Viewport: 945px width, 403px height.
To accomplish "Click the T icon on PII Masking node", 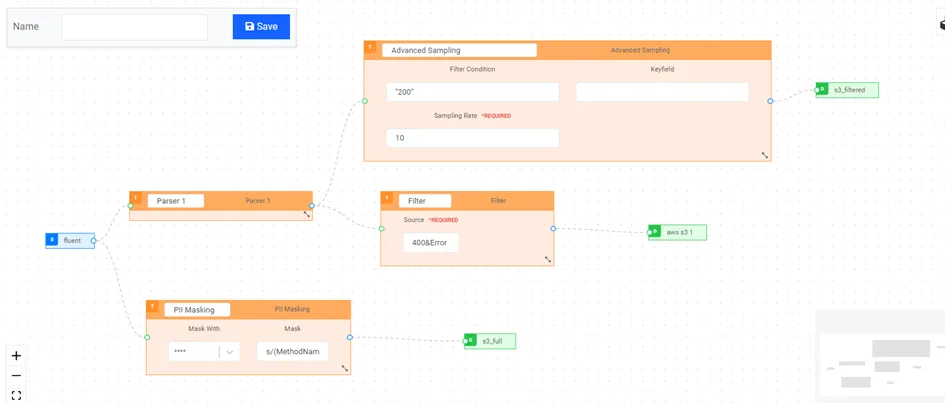I will click(152, 306).
